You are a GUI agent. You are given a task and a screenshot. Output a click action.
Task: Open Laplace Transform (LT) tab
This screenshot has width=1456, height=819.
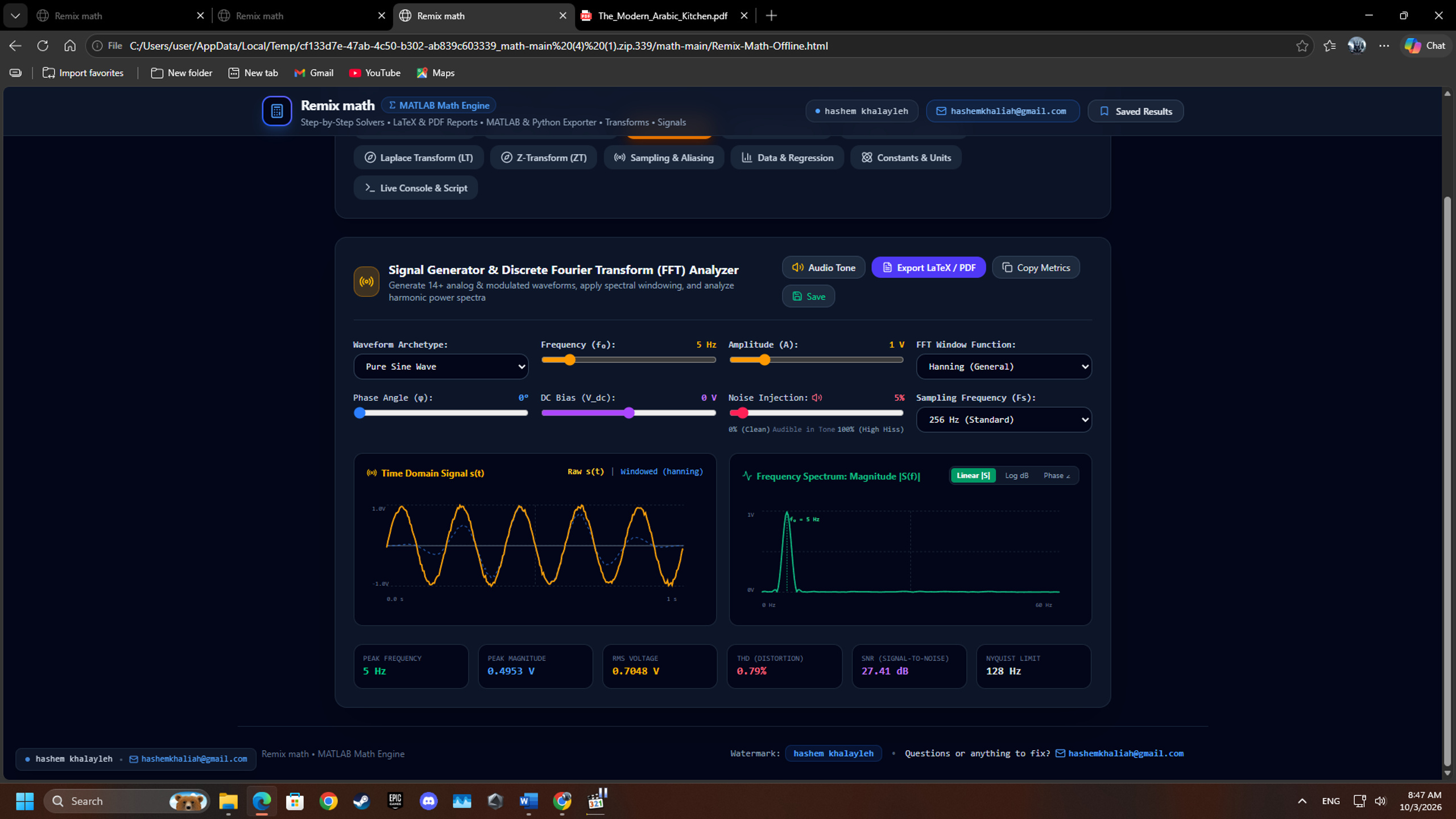click(418, 158)
